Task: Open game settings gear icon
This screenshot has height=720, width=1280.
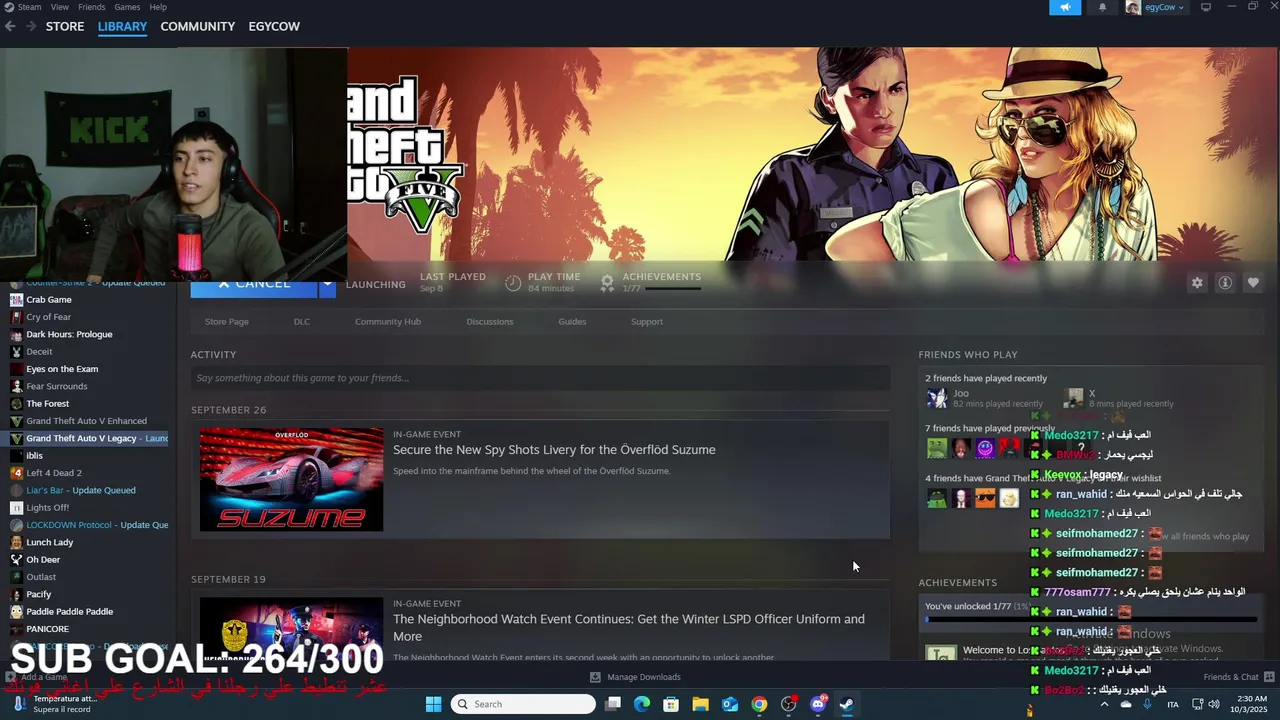Action: [x=1197, y=283]
